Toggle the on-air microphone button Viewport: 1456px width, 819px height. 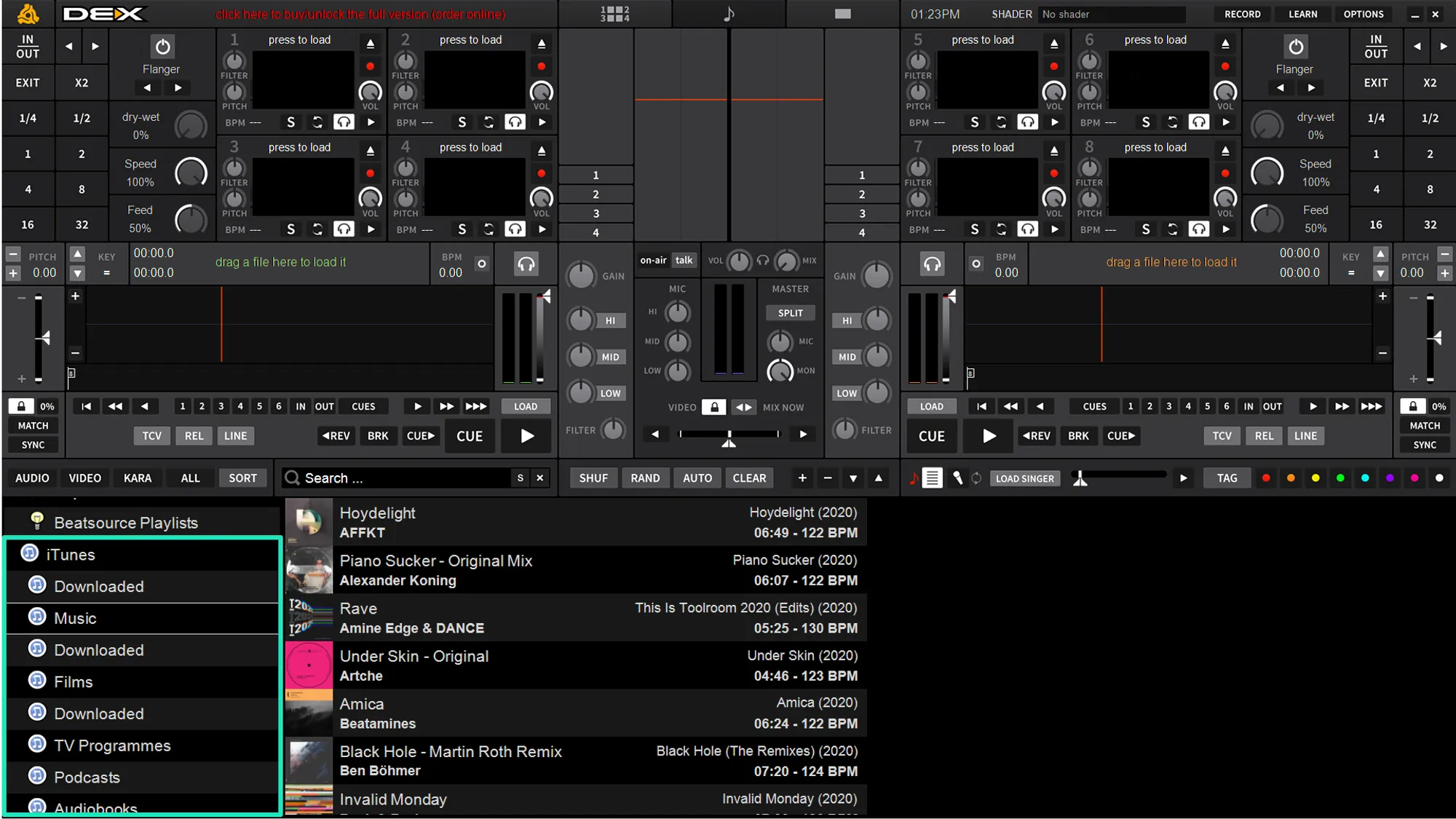(653, 261)
